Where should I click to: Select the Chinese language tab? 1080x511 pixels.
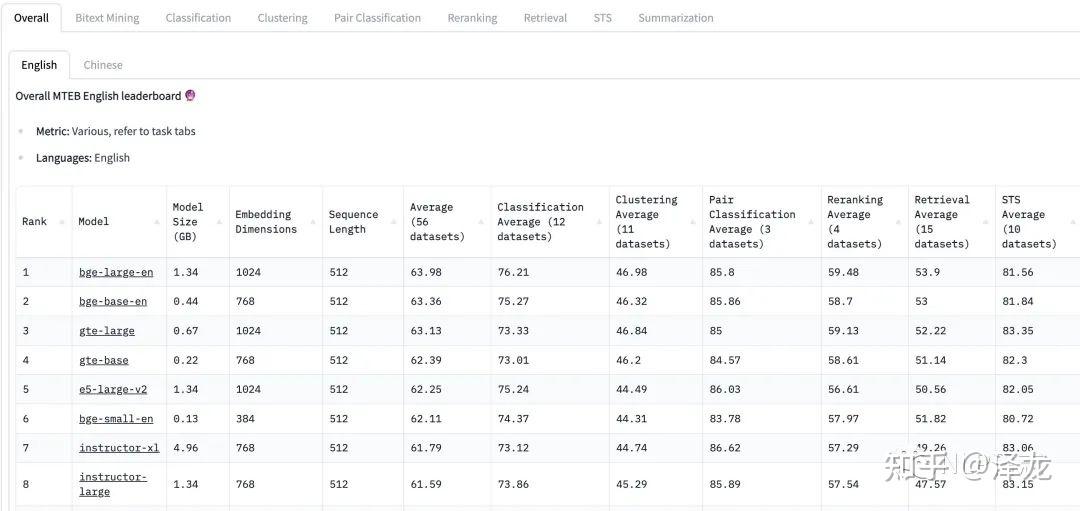pyautogui.click(x=103, y=65)
